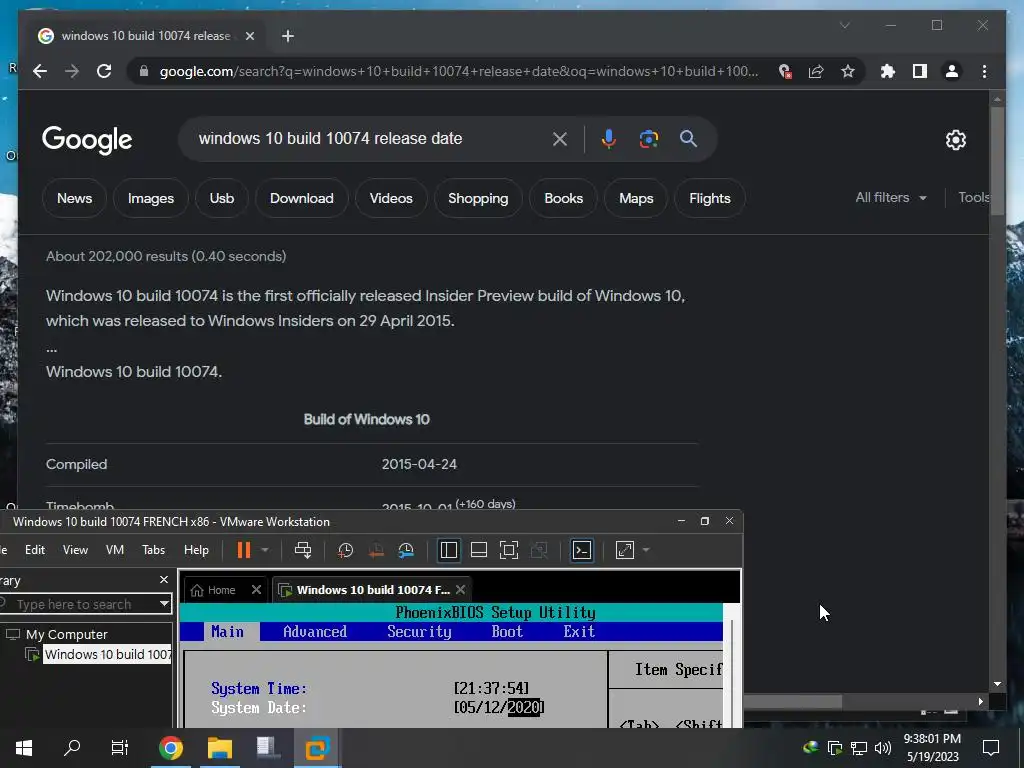Open VMware VM menu
The height and width of the screenshot is (768, 1024).
click(x=115, y=550)
